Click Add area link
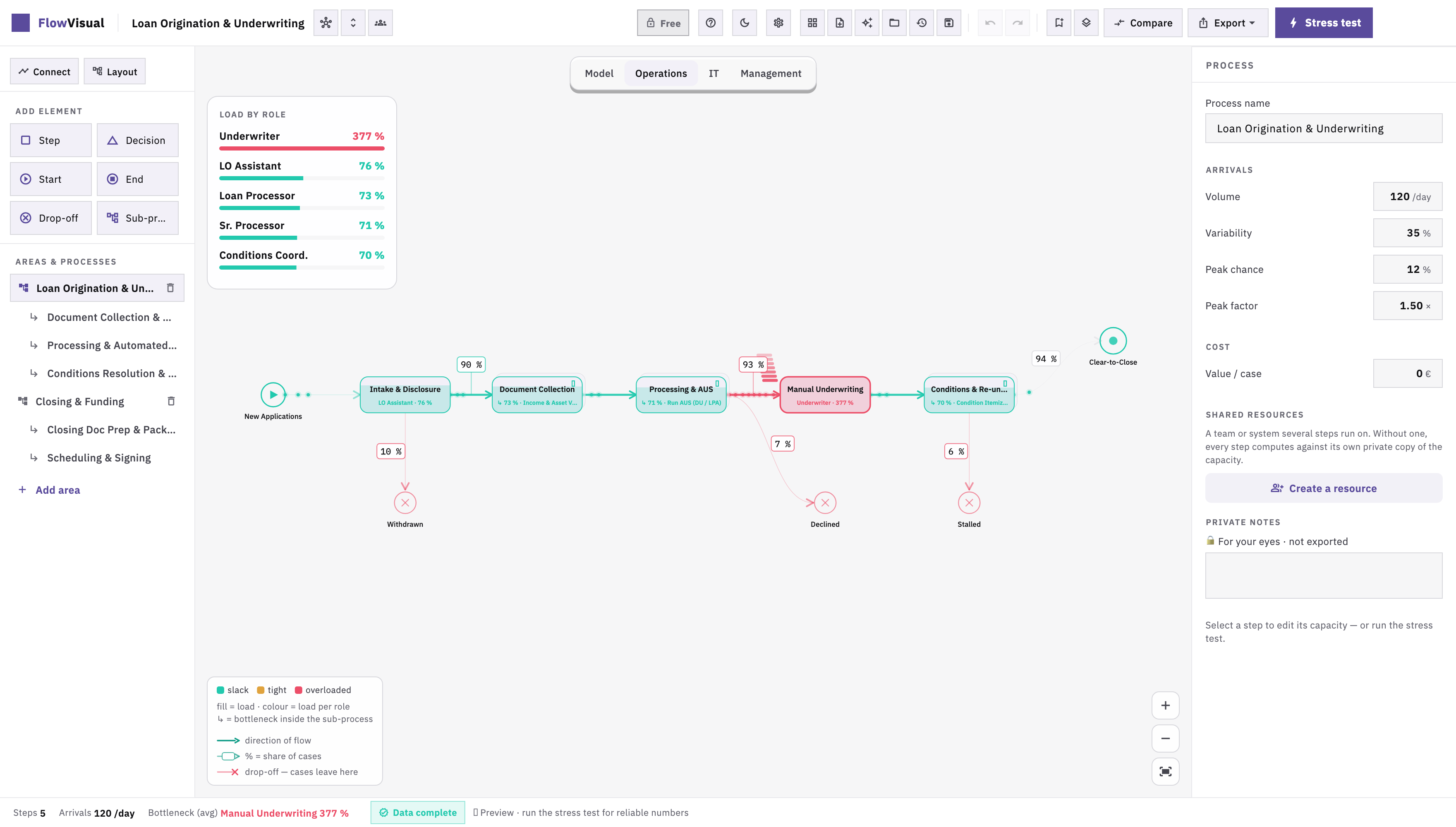Viewport: 1456px width, 827px height. pos(49,490)
